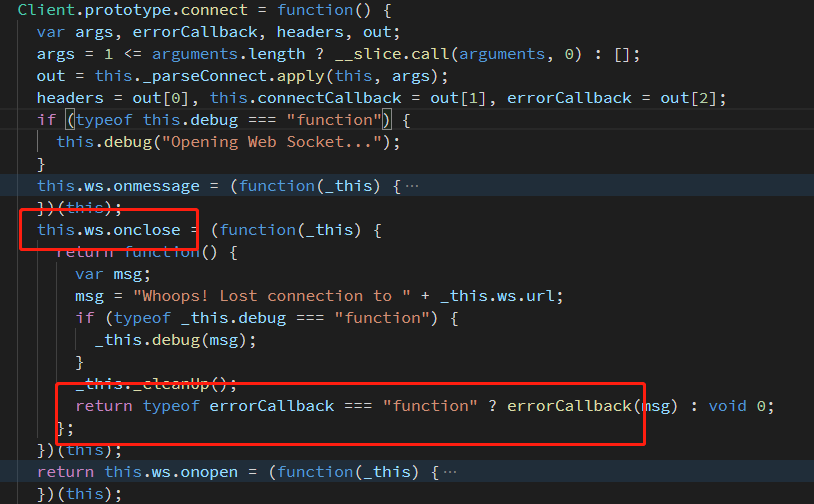Expand the folded onmessage function ellipsis
The image size is (814, 504).
412,186
